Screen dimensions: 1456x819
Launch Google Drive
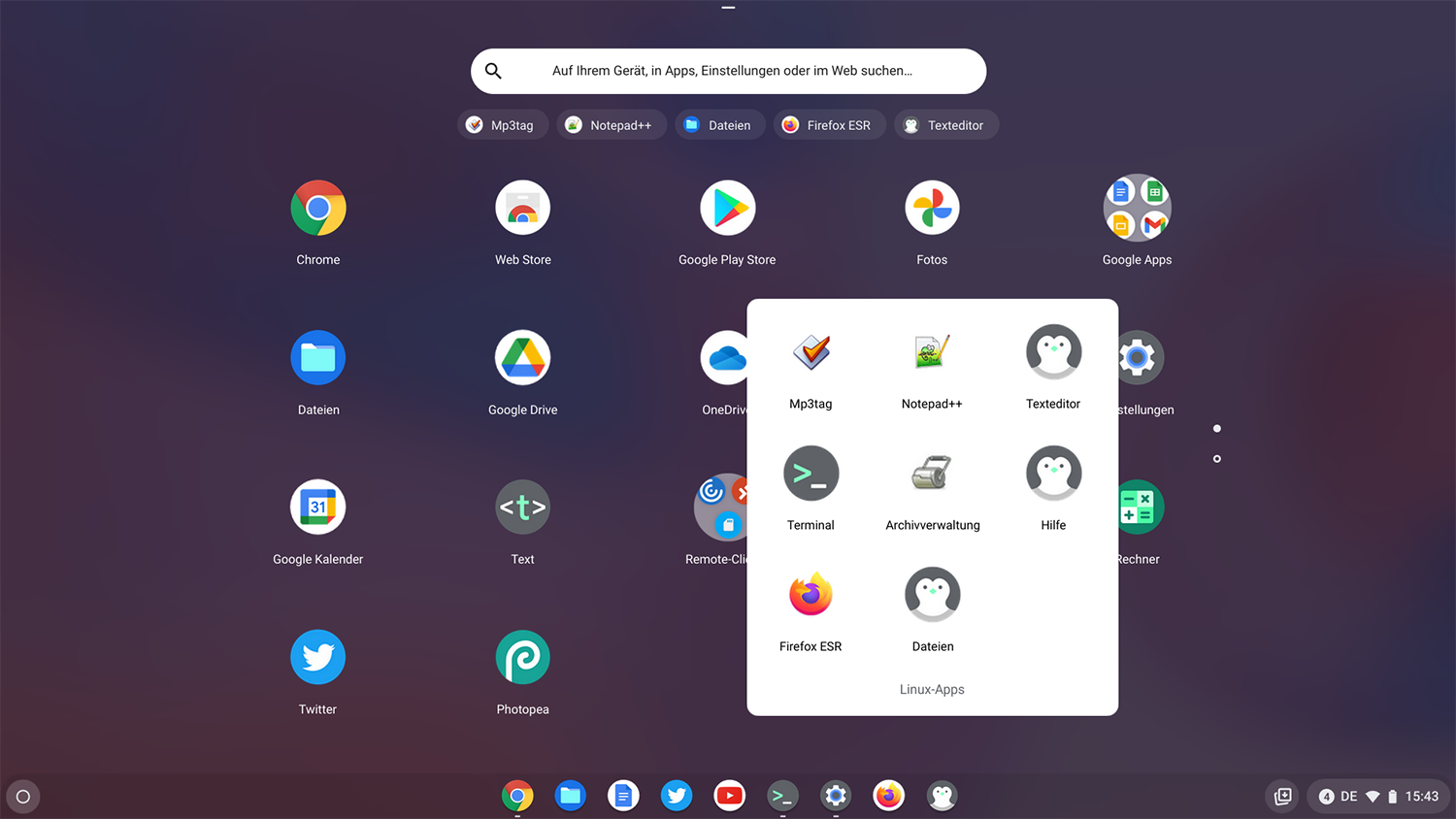[522, 358]
